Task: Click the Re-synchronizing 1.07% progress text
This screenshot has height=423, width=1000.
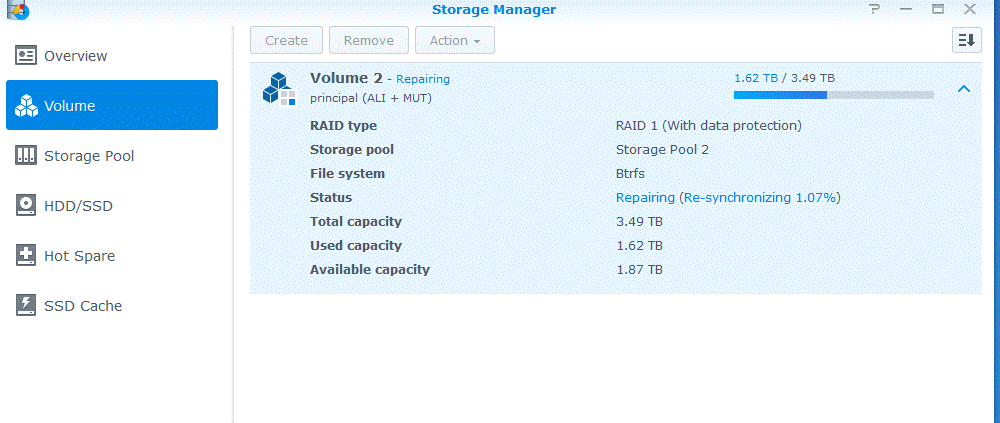Action: click(759, 198)
